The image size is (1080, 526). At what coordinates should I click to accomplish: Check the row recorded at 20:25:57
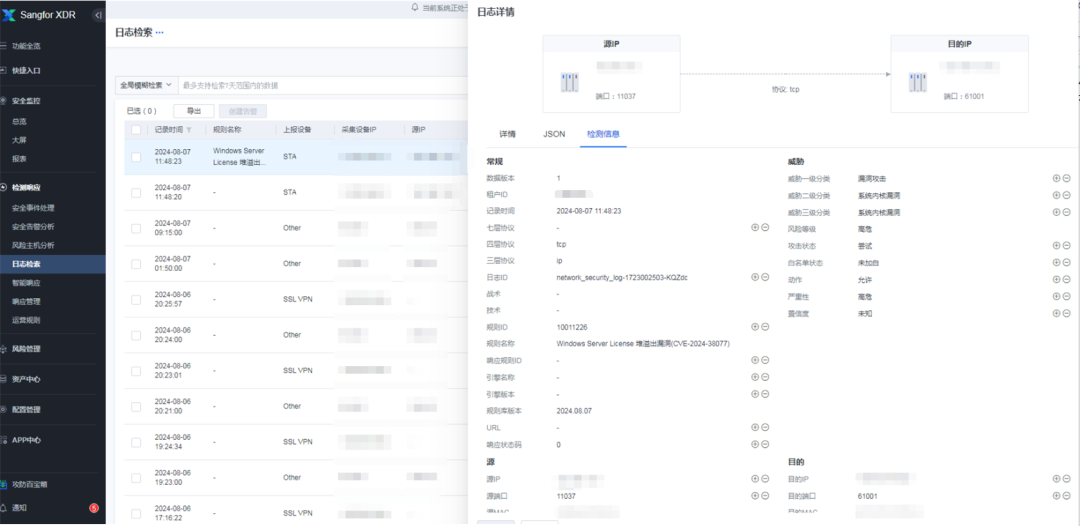click(x=136, y=299)
